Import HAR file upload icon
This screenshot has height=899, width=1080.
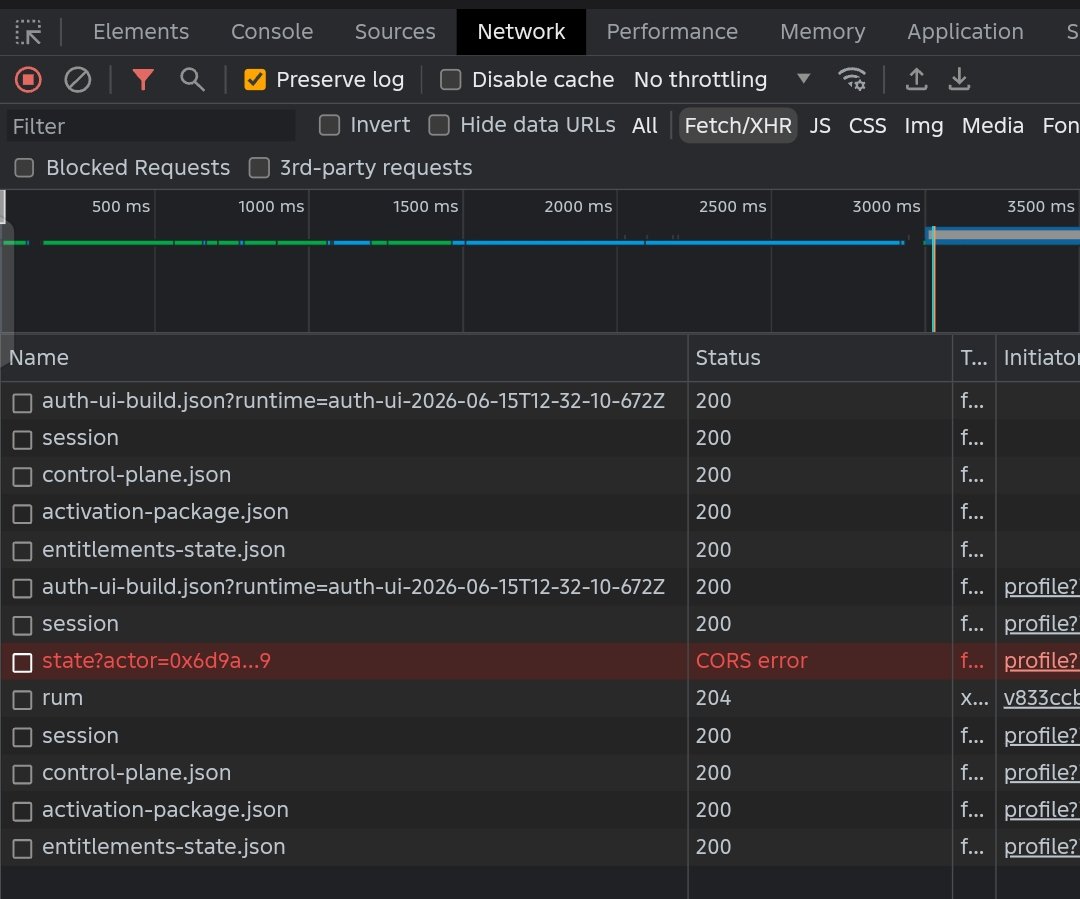[916, 79]
